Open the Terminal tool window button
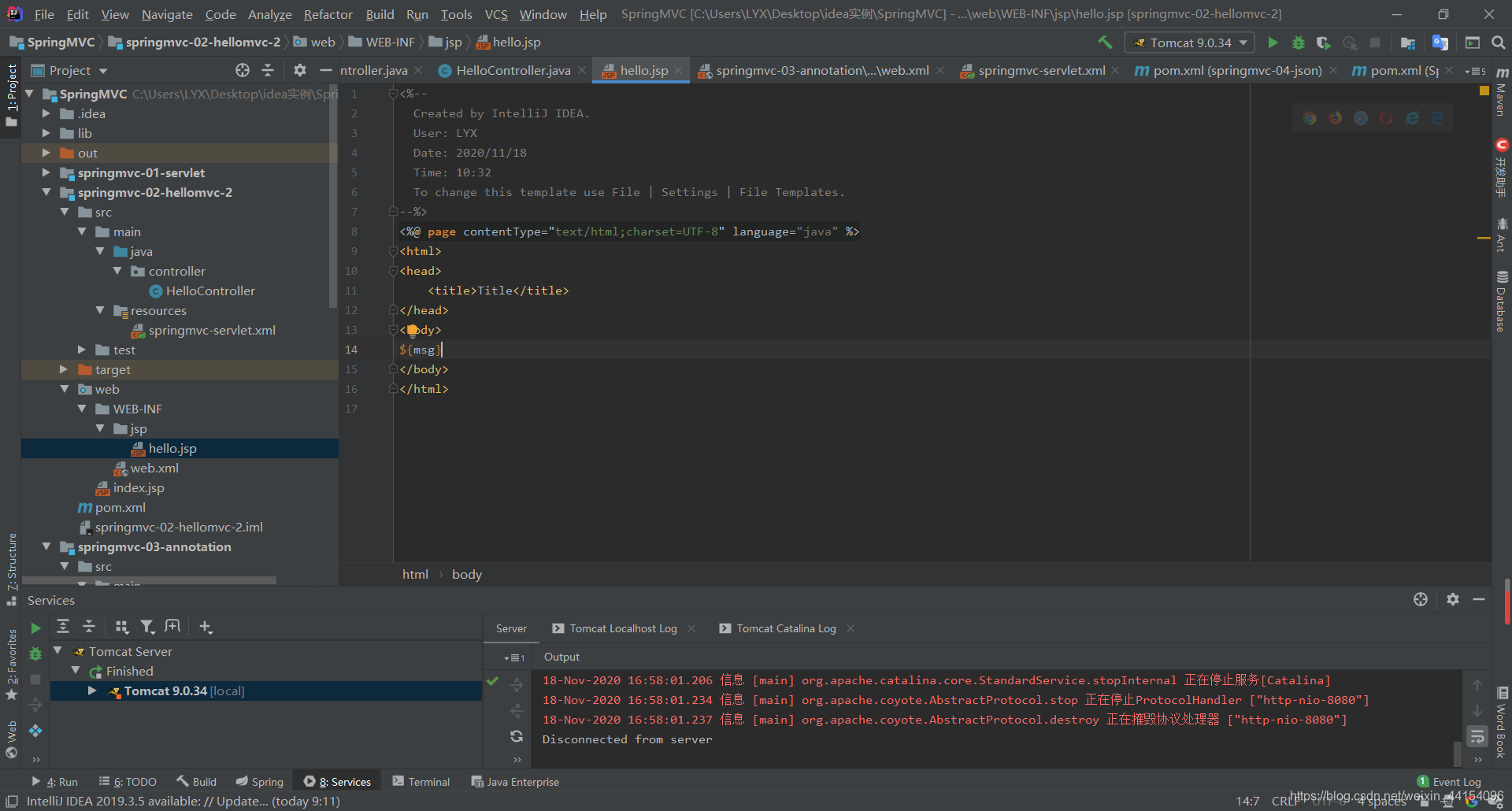 tap(421, 782)
